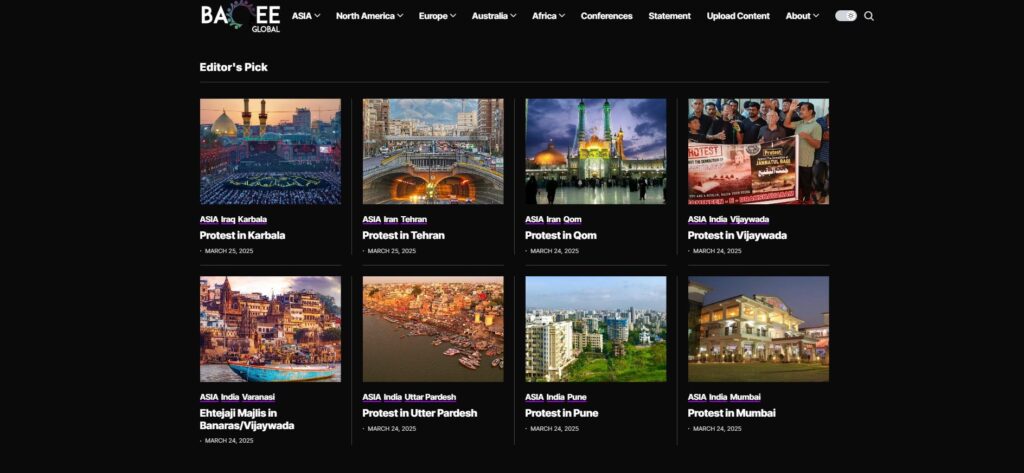
Task: Open the Australia dropdown menu
Action: click(494, 16)
